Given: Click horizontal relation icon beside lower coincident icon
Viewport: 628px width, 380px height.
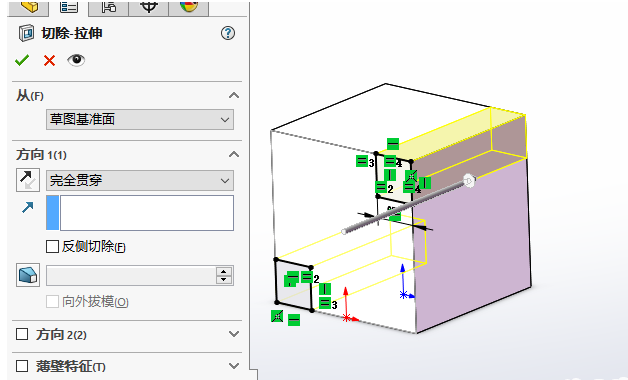Looking at the screenshot, I should click(294, 320).
